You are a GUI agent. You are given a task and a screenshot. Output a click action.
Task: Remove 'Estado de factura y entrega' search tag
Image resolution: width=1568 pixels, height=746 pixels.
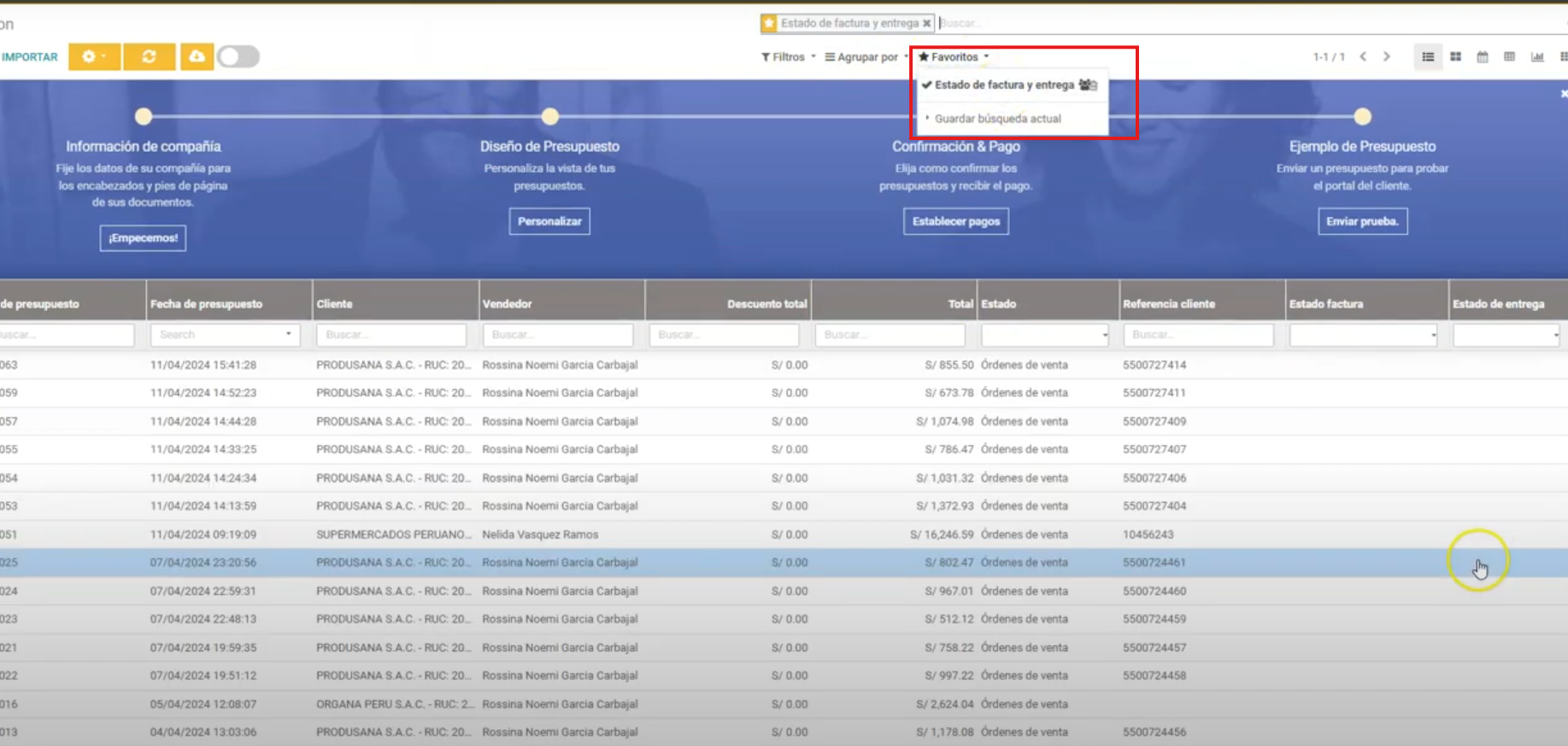point(926,23)
